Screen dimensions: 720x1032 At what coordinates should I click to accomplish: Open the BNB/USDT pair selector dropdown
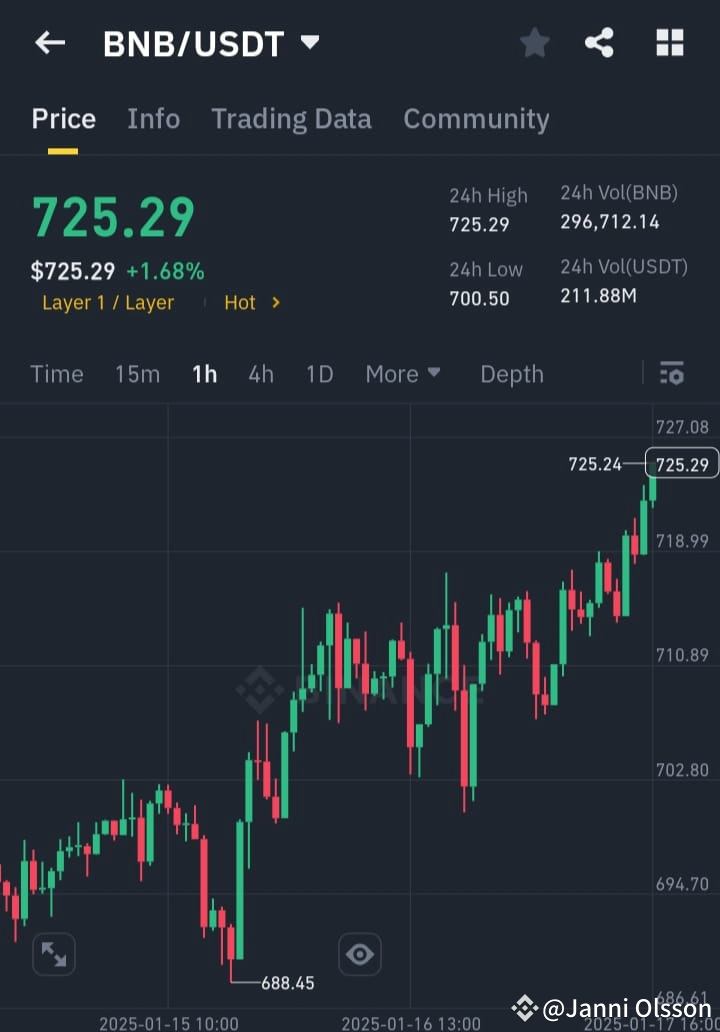pos(309,42)
